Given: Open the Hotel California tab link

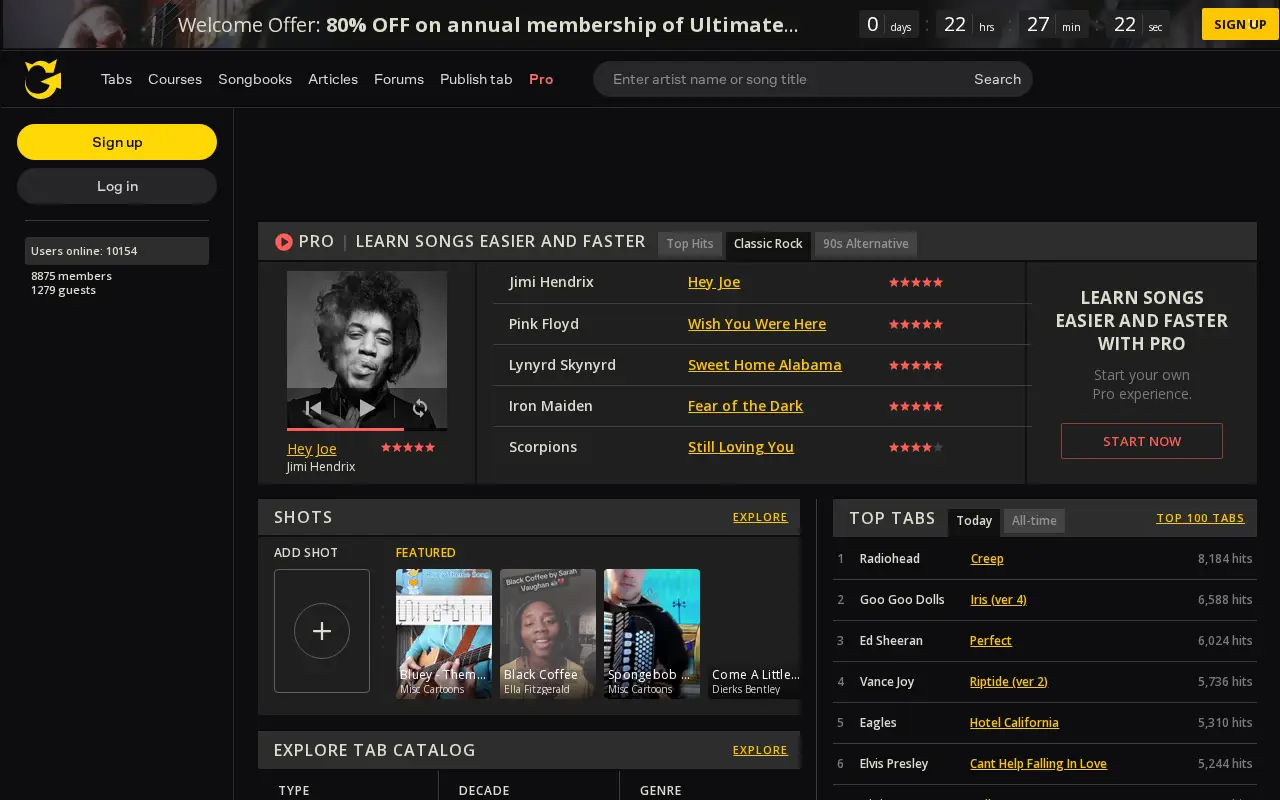Looking at the screenshot, I should pos(1014,723).
